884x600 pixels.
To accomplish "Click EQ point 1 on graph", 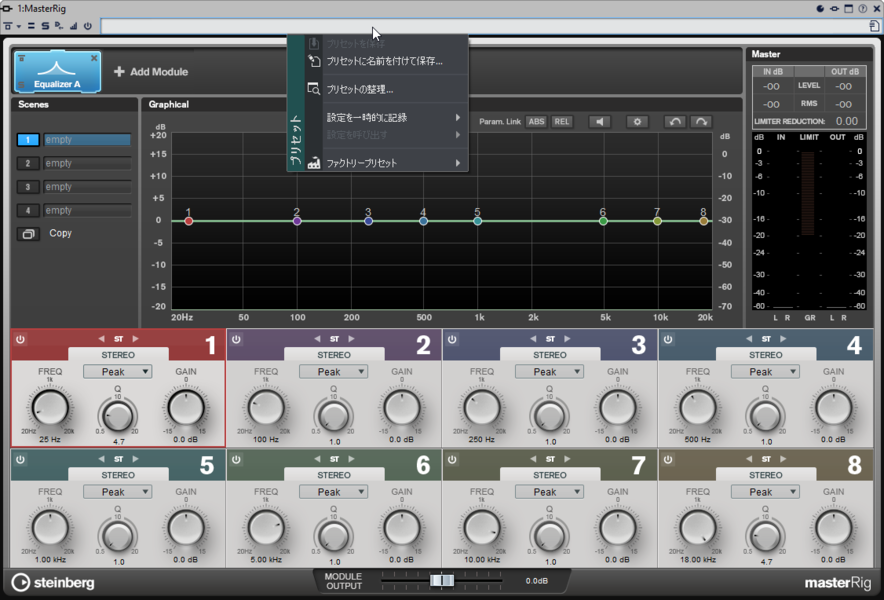I will (189, 221).
